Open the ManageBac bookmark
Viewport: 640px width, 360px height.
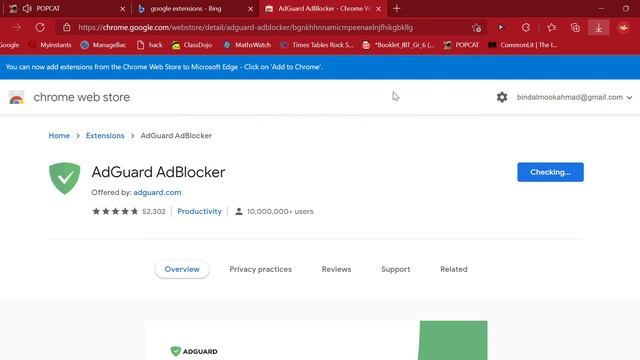pyautogui.click(x=103, y=45)
